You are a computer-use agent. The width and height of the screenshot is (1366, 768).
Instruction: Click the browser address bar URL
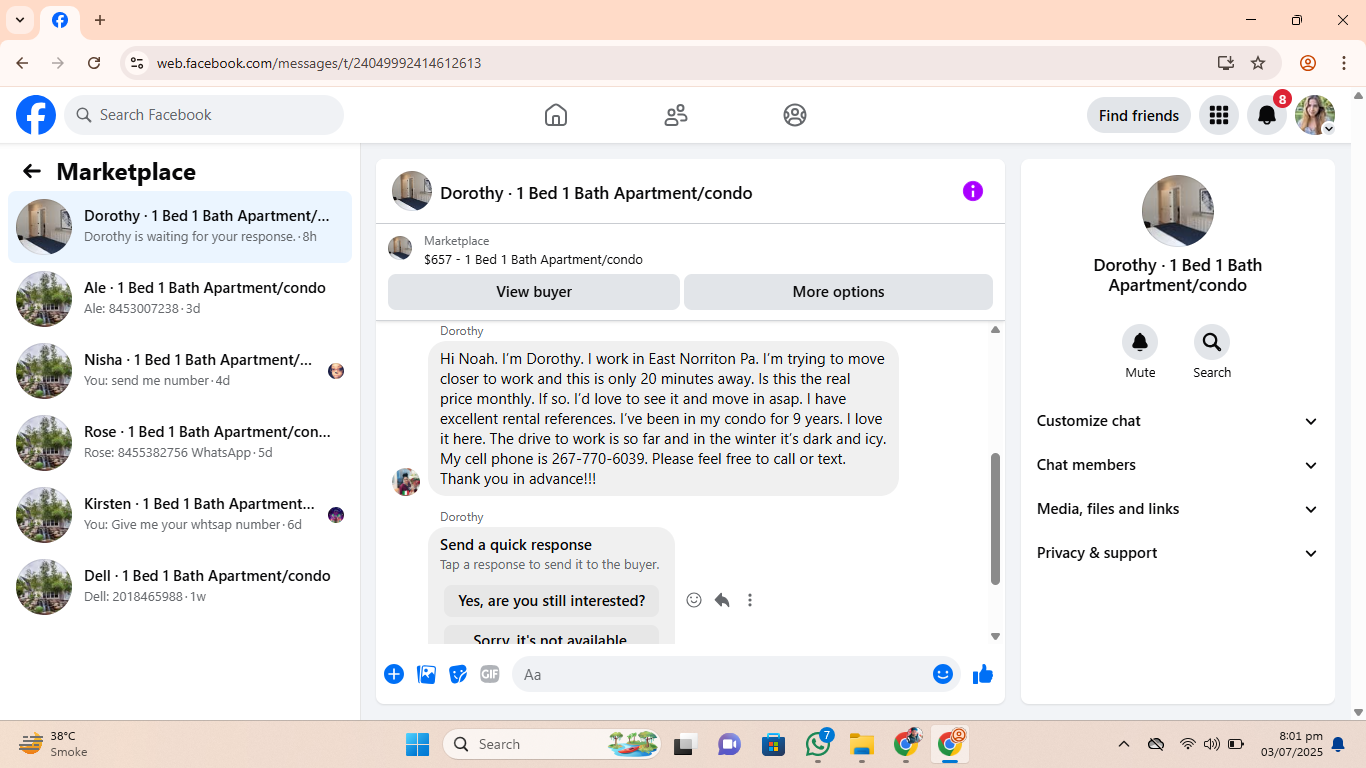coord(319,63)
